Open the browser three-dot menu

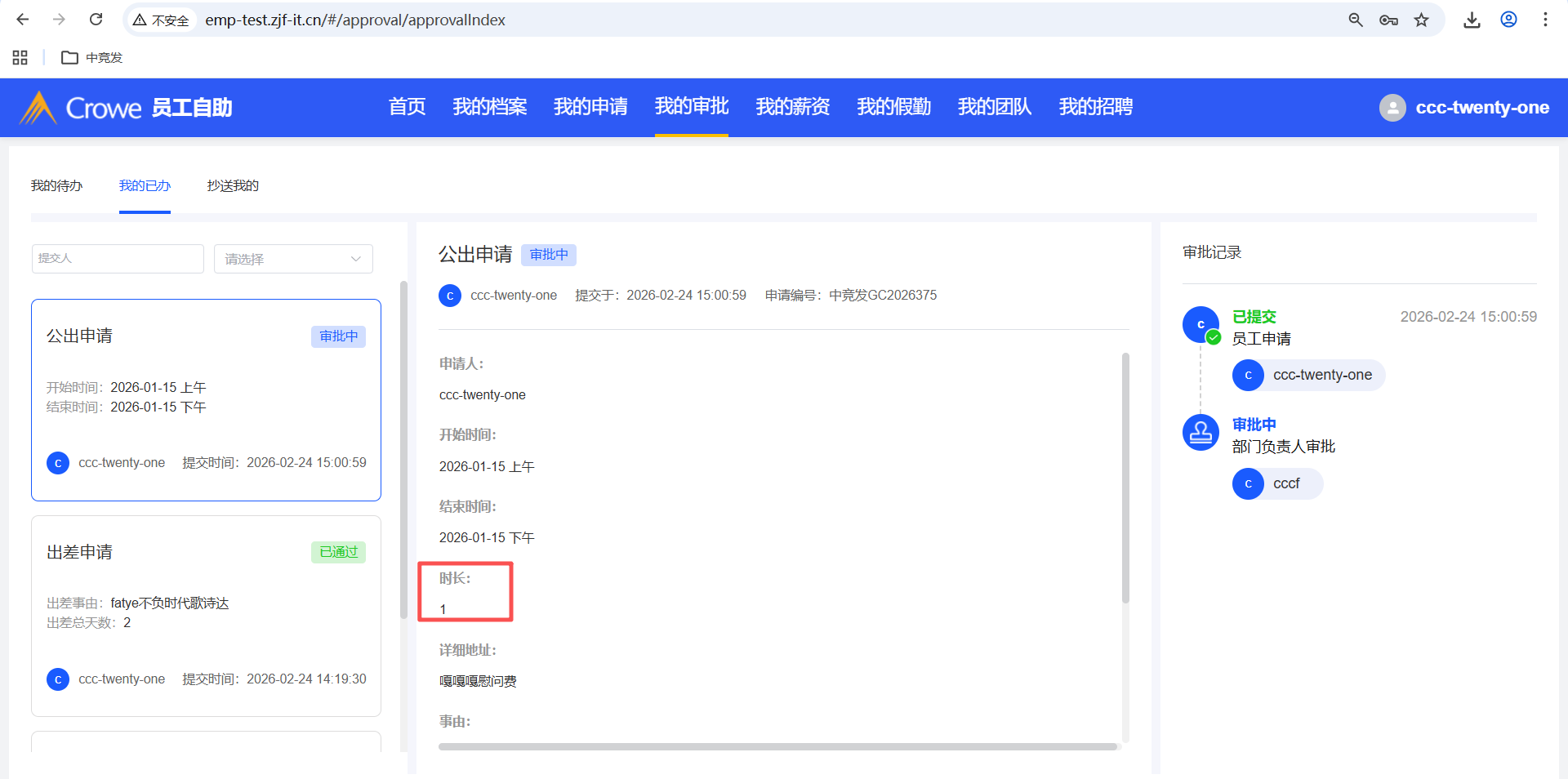click(1545, 20)
